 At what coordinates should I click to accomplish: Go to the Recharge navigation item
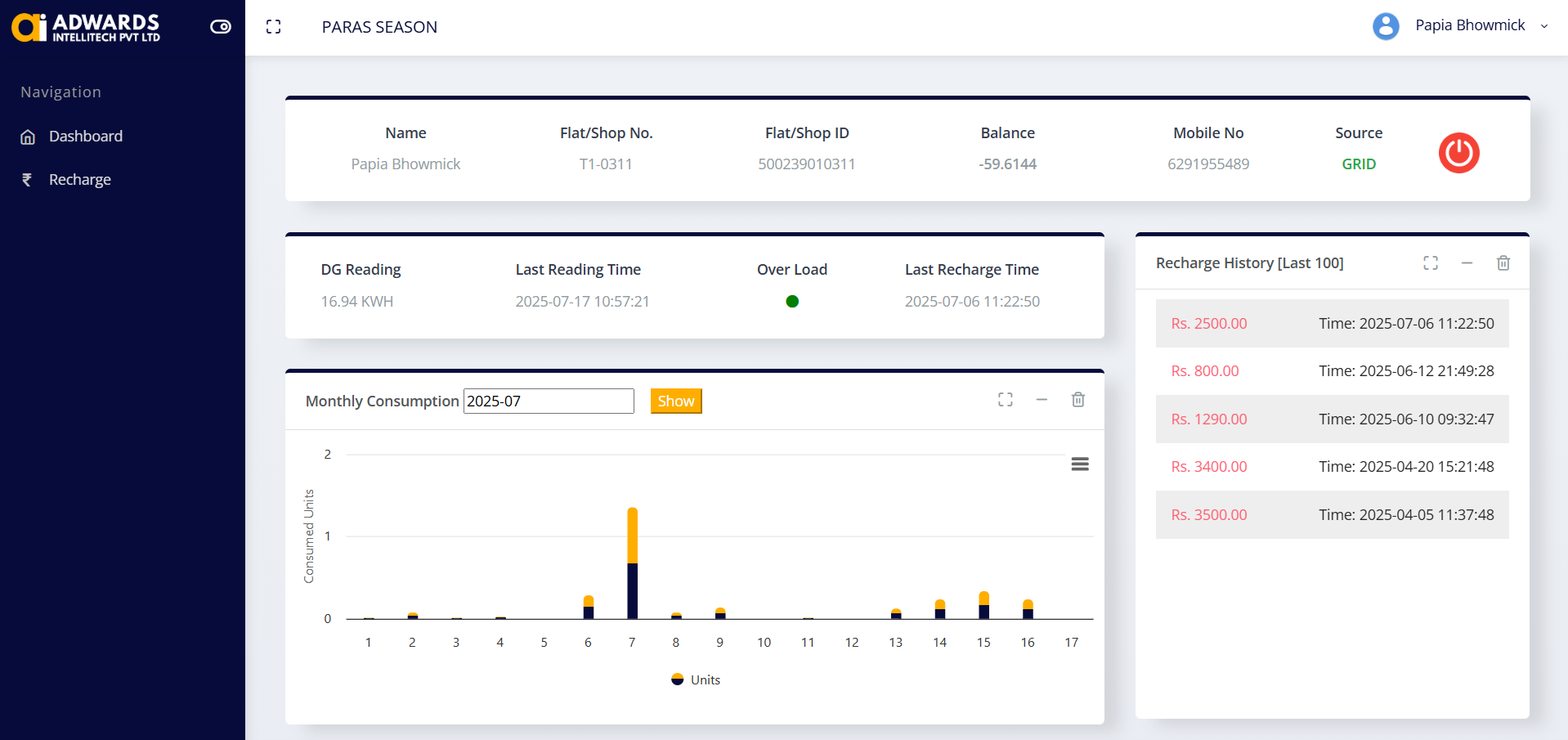(x=79, y=180)
